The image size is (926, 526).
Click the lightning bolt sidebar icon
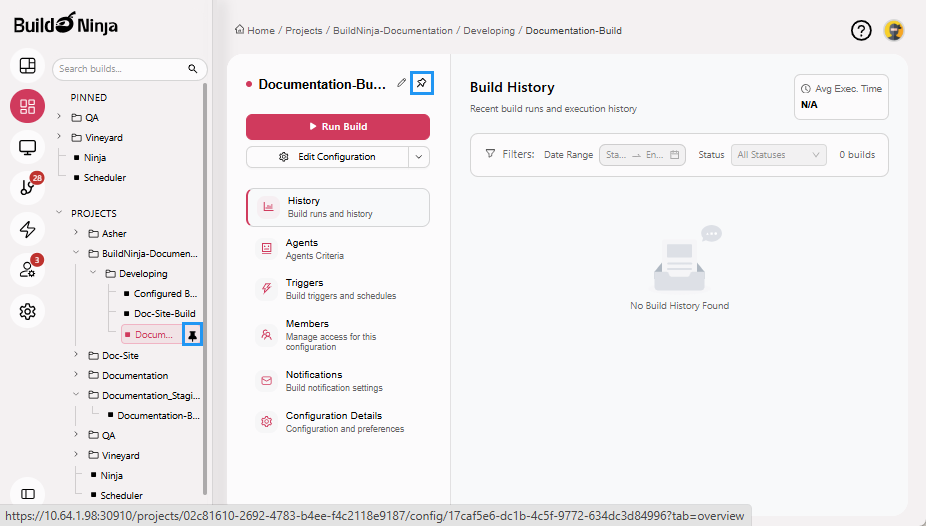tap(28, 229)
